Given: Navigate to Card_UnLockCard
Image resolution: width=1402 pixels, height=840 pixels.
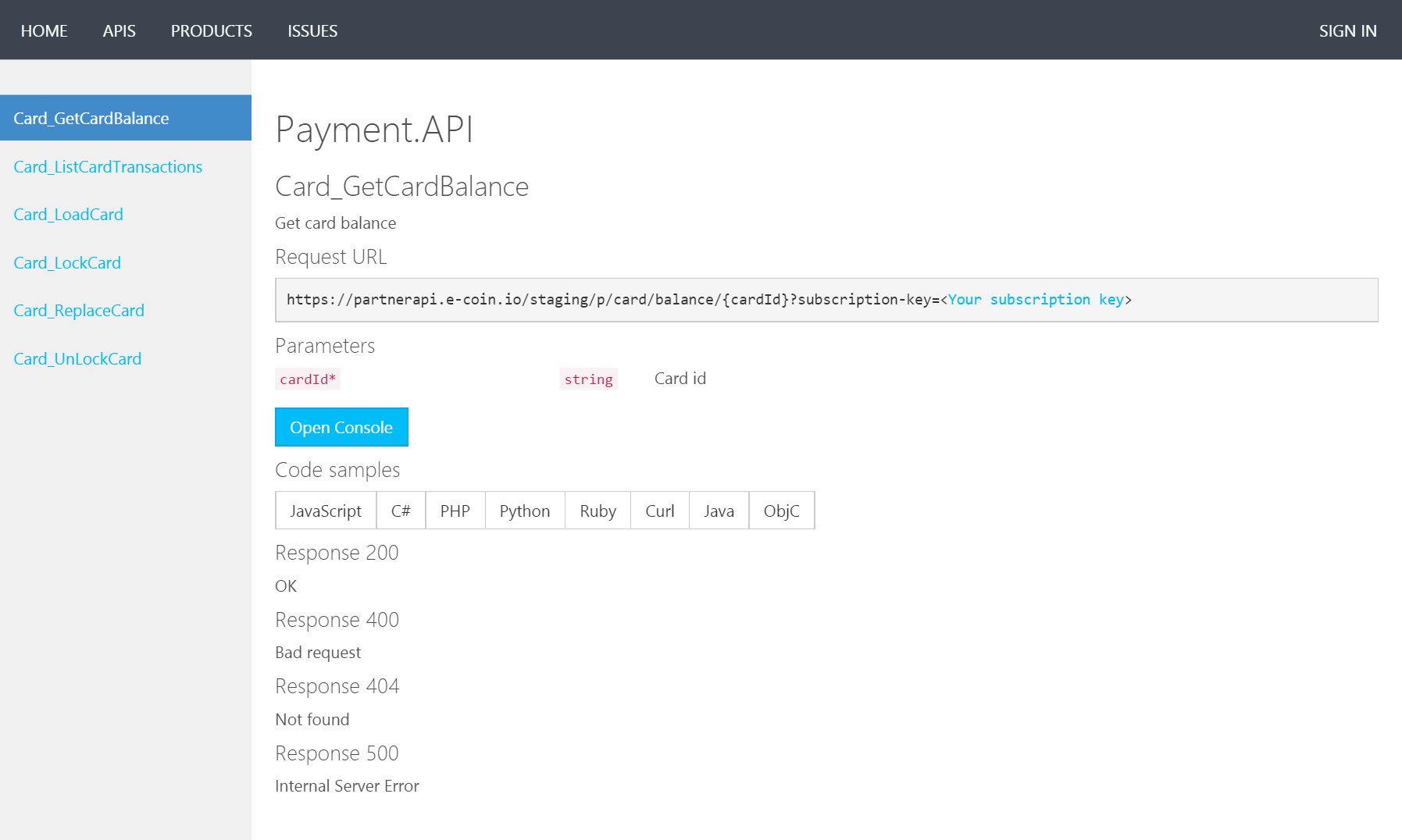Looking at the screenshot, I should [x=77, y=358].
